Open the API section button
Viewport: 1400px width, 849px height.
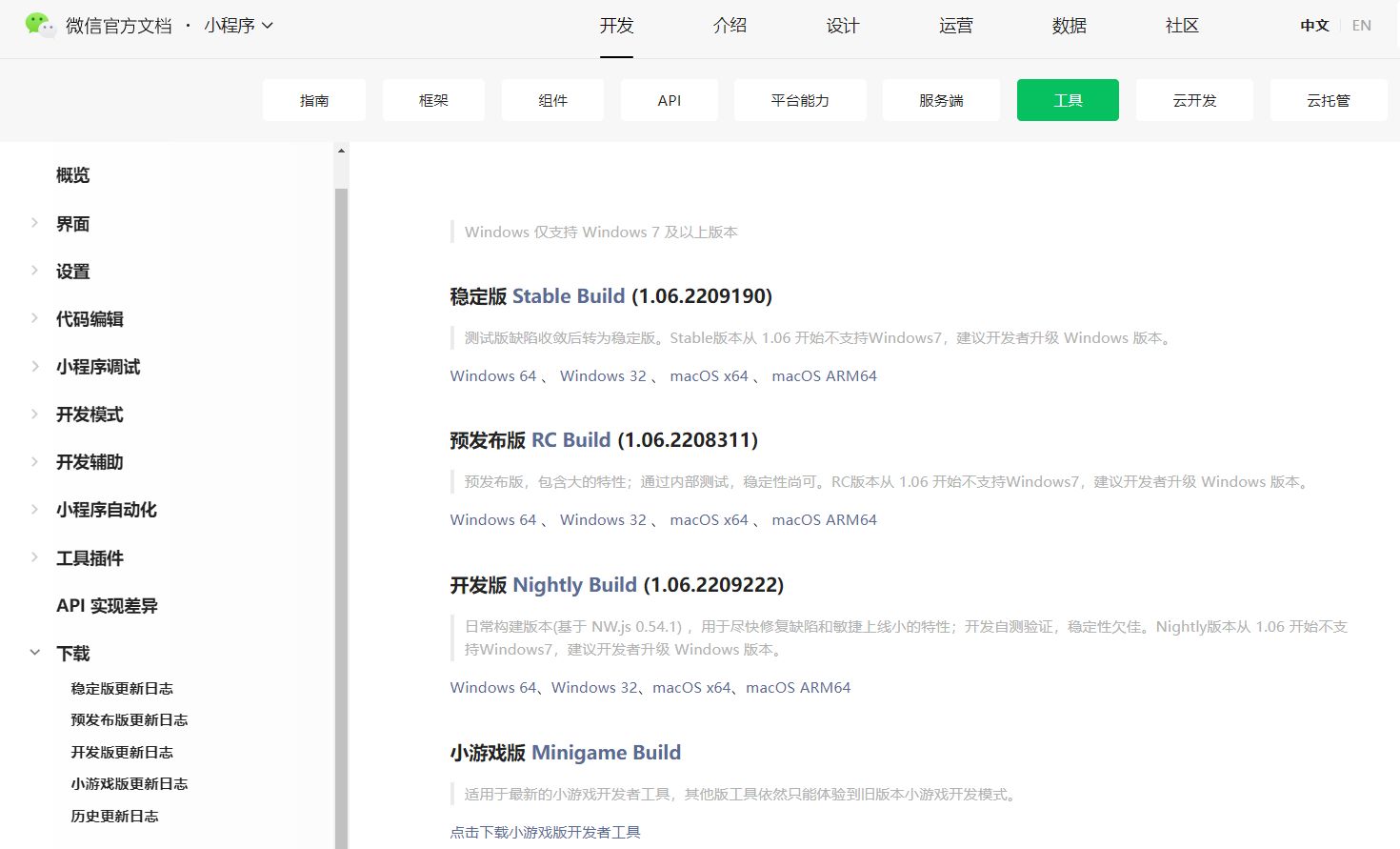(670, 100)
